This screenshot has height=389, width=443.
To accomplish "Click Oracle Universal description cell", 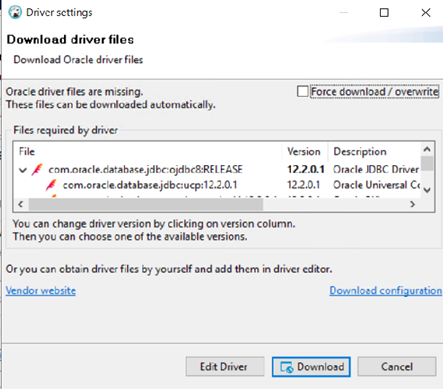I will 377,185.
